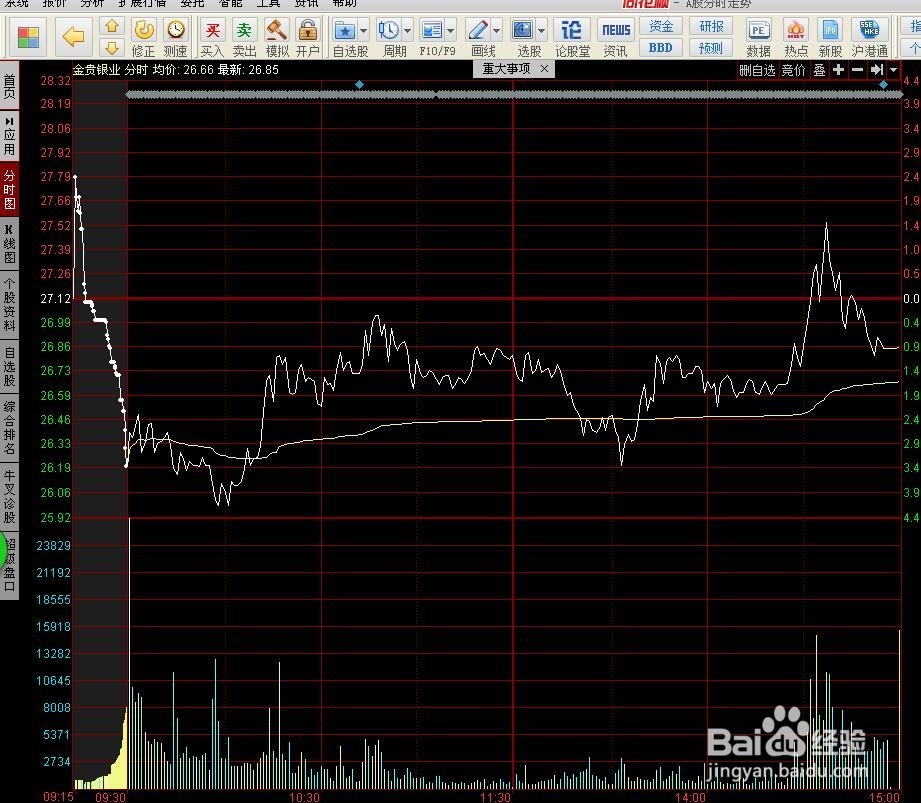Click the 25.92 lowest price label
The height and width of the screenshot is (803, 921).
point(55,518)
